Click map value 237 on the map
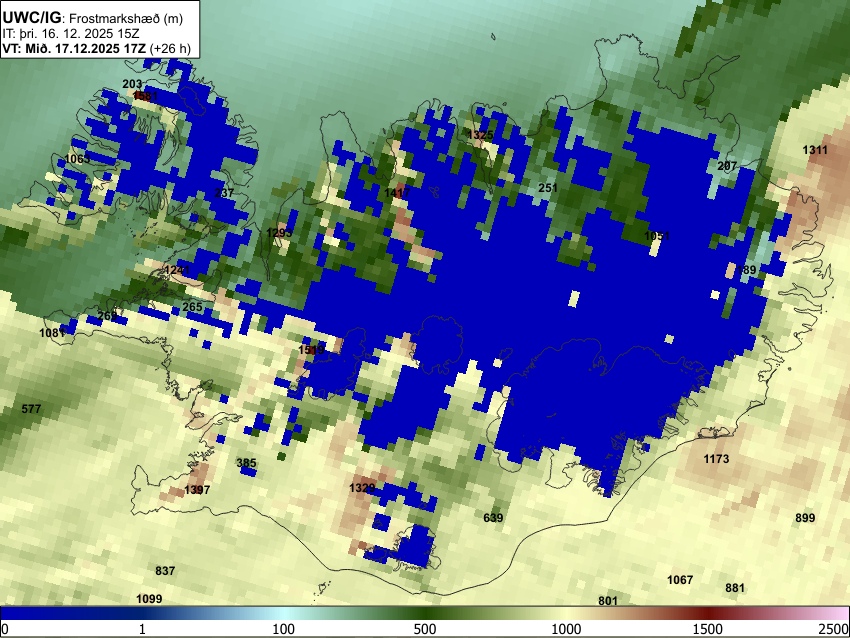The height and width of the screenshot is (638, 850). coord(224,192)
